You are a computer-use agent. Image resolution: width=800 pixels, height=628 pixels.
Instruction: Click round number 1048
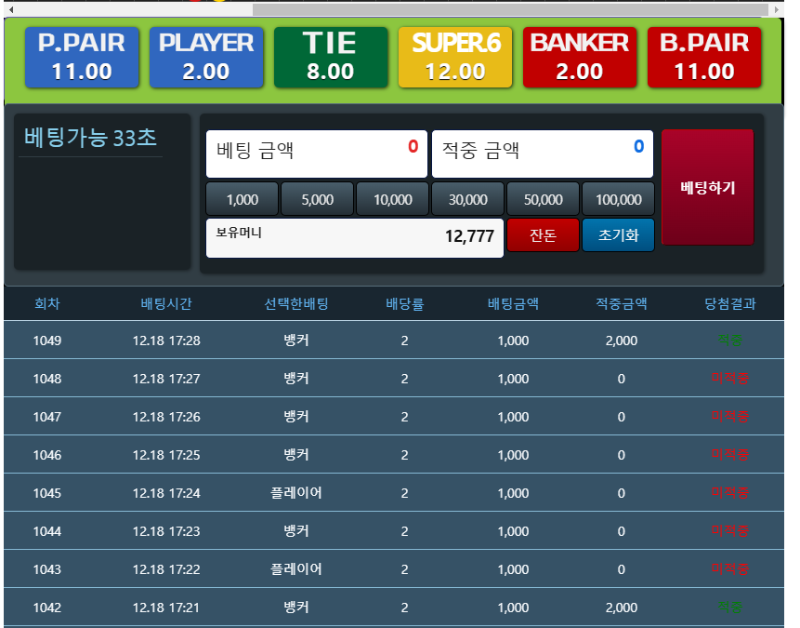(47, 379)
